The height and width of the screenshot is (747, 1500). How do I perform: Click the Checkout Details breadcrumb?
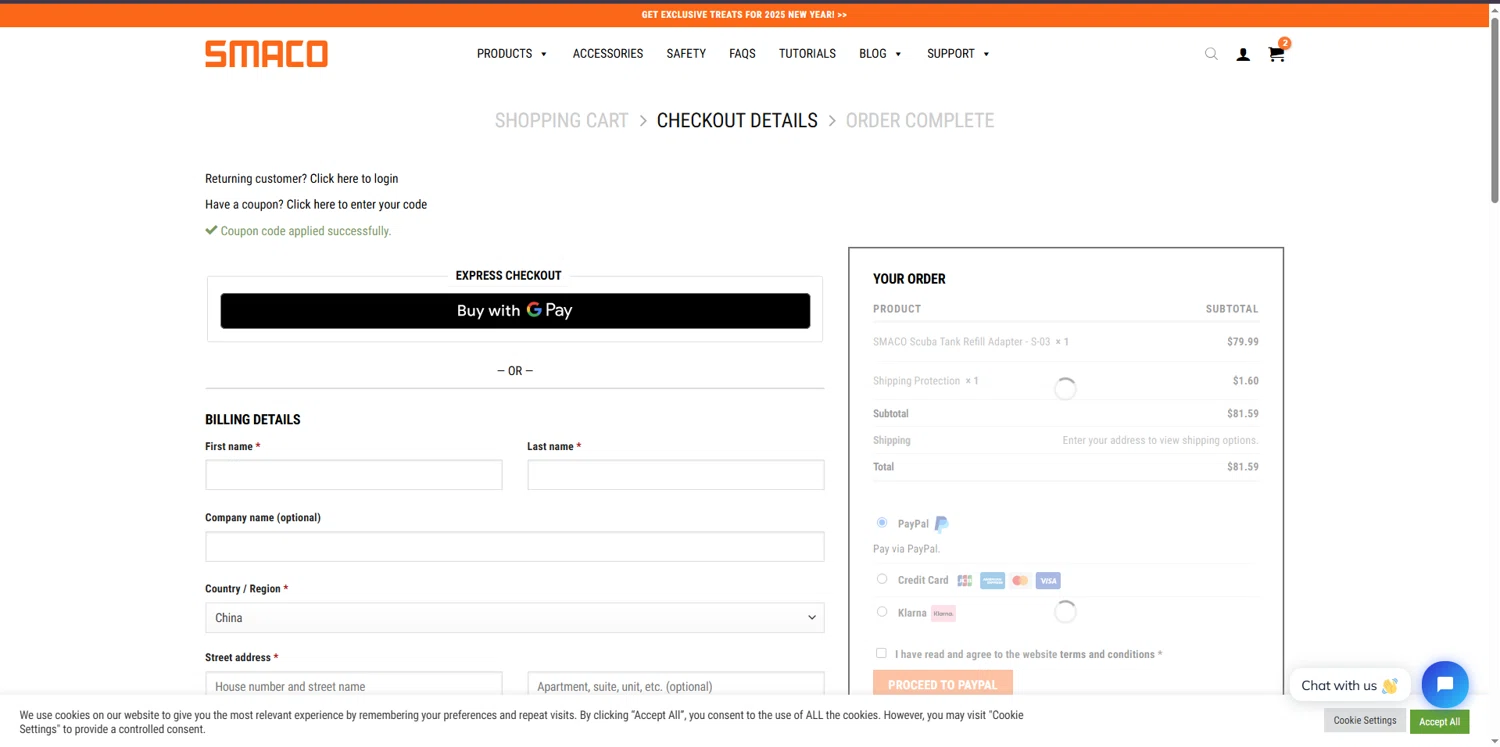(737, 121)
